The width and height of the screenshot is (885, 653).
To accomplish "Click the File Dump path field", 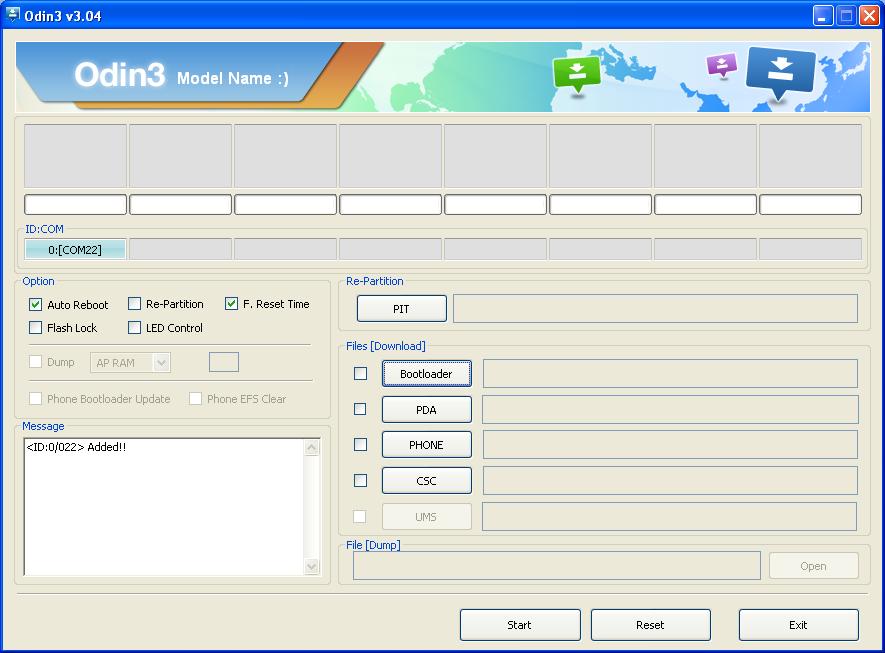I will 557,566.
